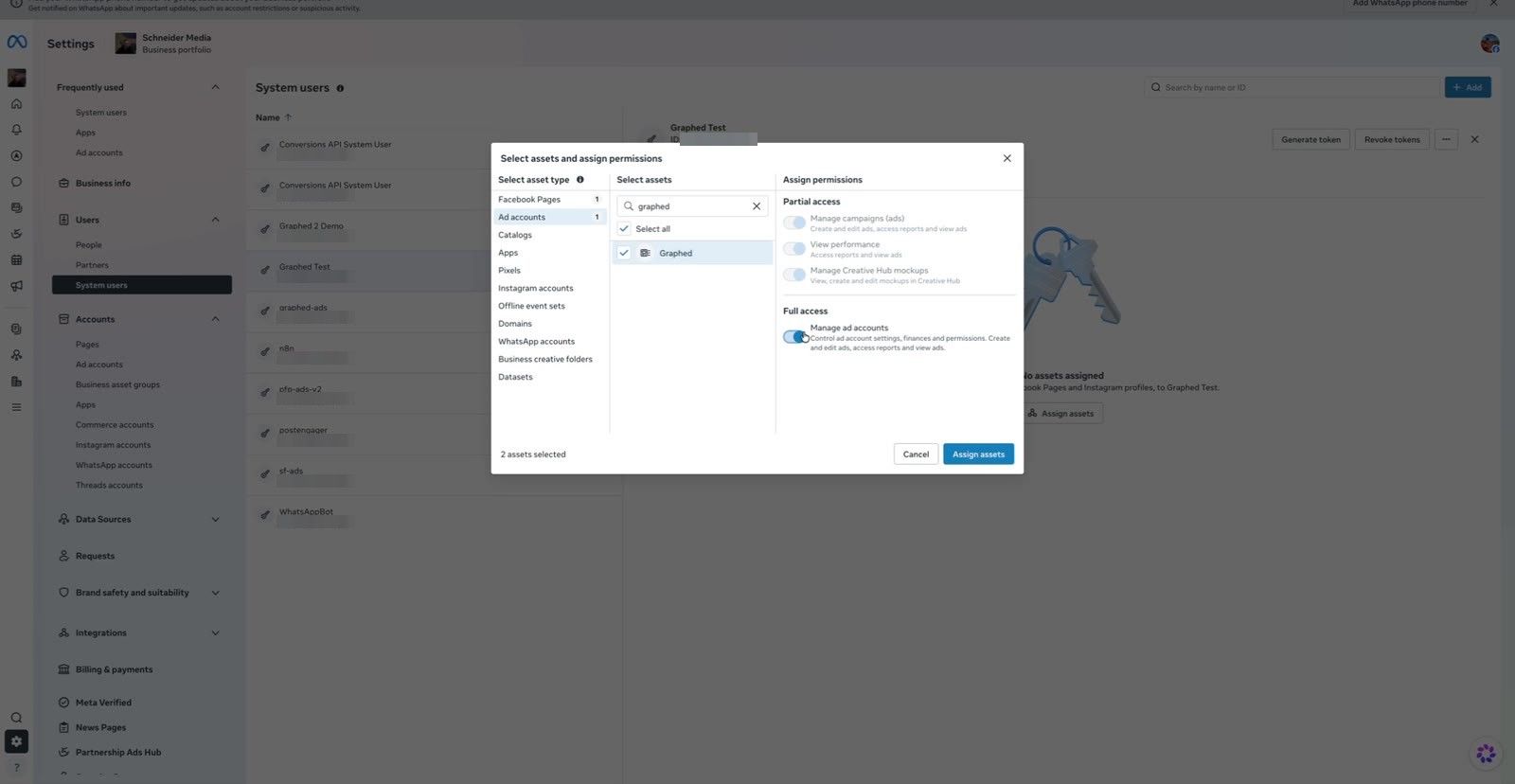The height and width of the screenshot is (784, 1515).
Task: Click the Assign assets blue button
Action: tap(978, 454)
